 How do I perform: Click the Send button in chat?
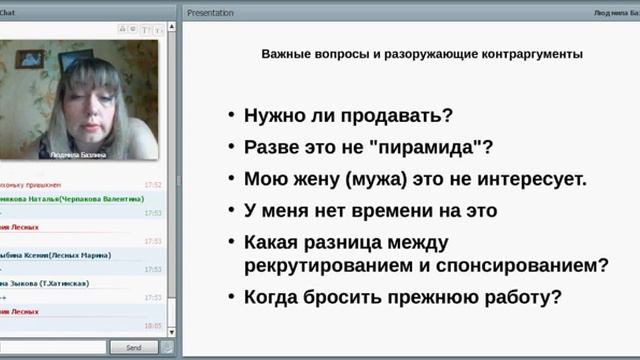pyautogui.click(x=134, y=347)
